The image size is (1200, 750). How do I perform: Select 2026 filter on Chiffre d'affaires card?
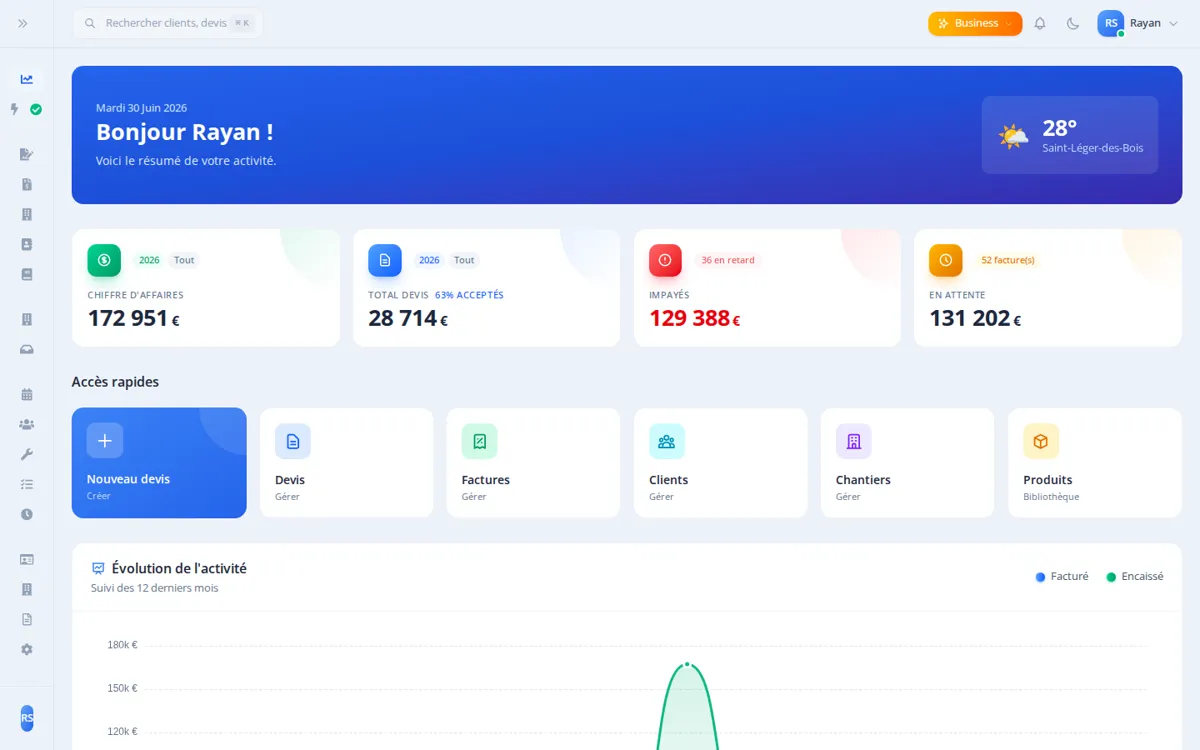[149, 260]
